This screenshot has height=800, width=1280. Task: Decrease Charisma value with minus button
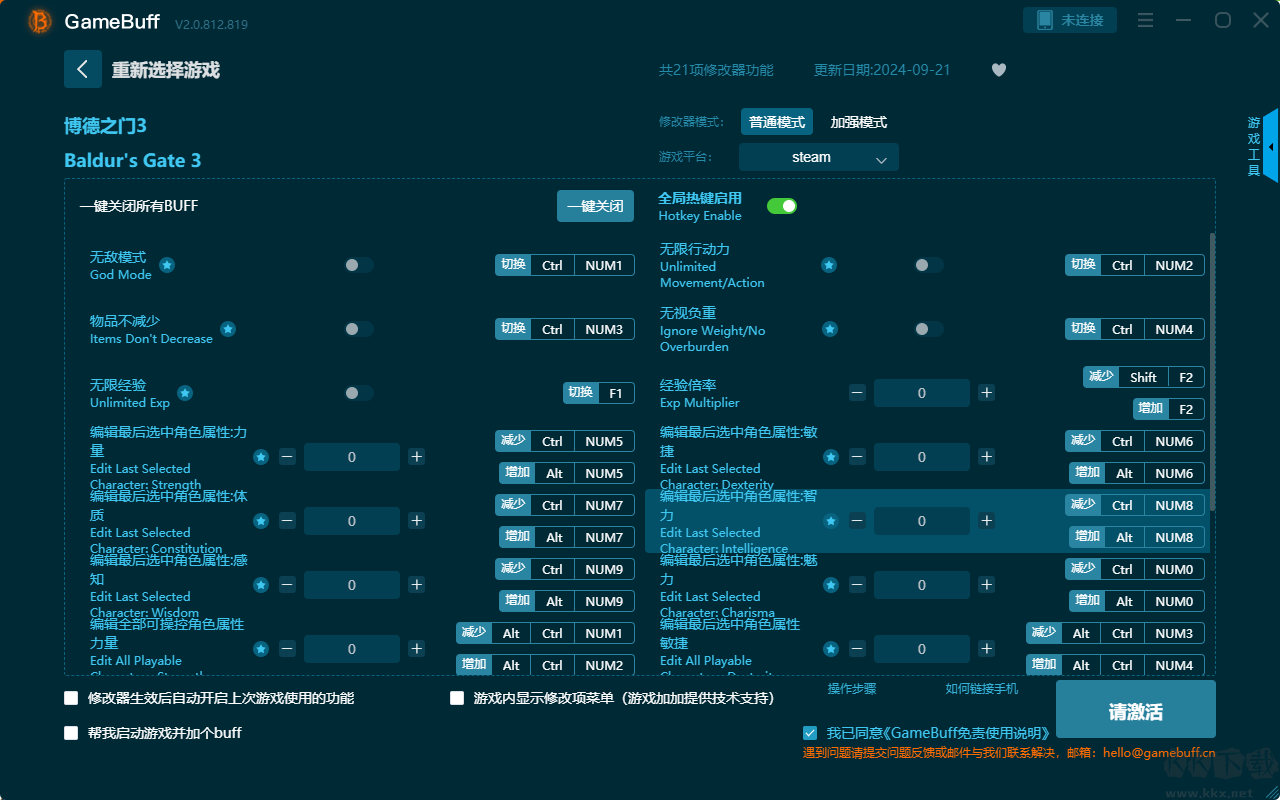pos(857,585)
